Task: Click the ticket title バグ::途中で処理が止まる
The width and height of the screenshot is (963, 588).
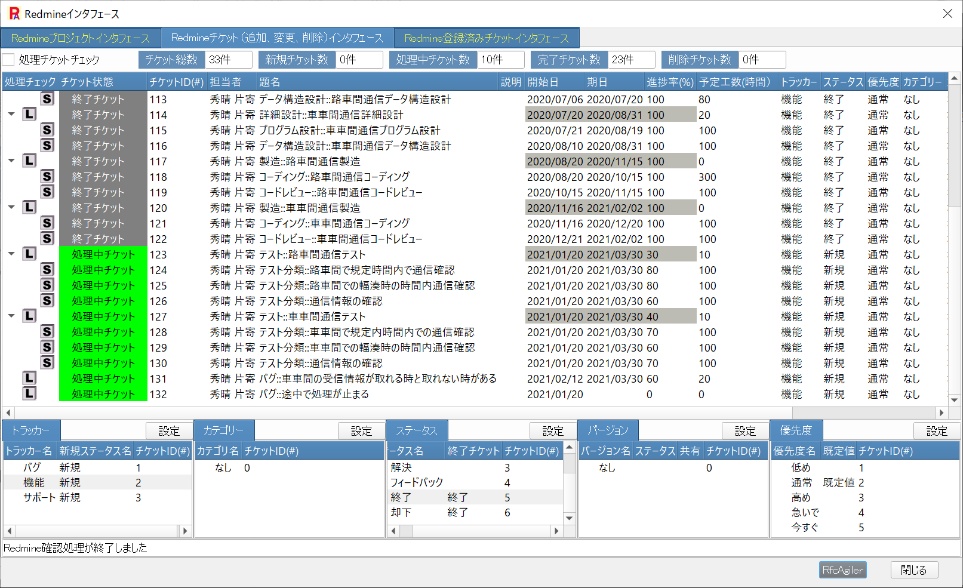Action: (314, 394)
